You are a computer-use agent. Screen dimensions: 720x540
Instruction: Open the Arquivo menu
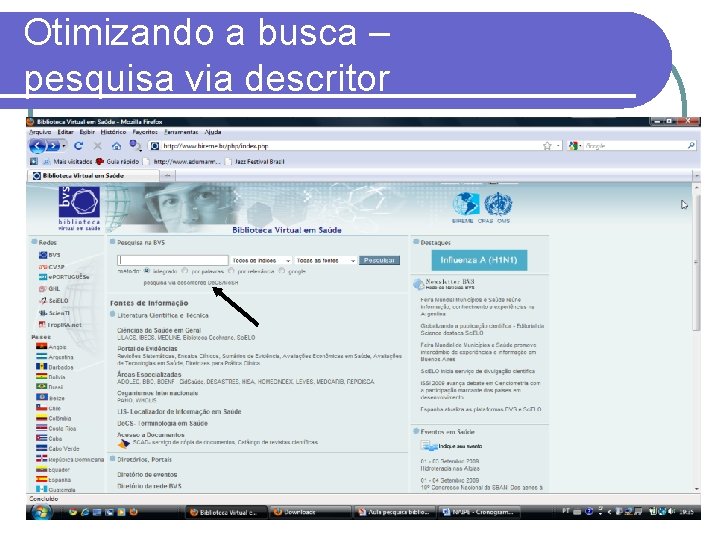40,132
